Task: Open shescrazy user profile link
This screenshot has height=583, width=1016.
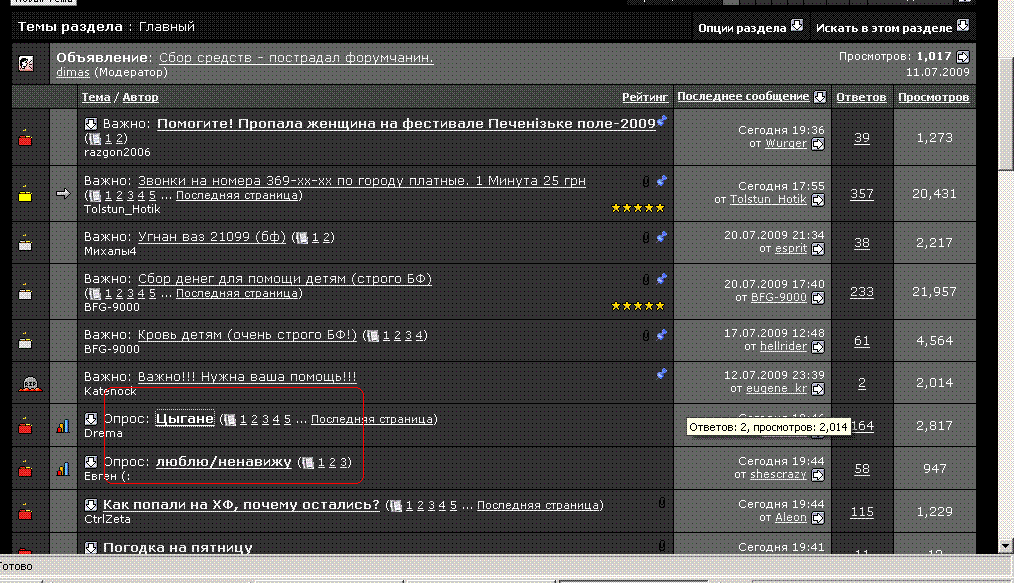Action: (x=778, y=475)
